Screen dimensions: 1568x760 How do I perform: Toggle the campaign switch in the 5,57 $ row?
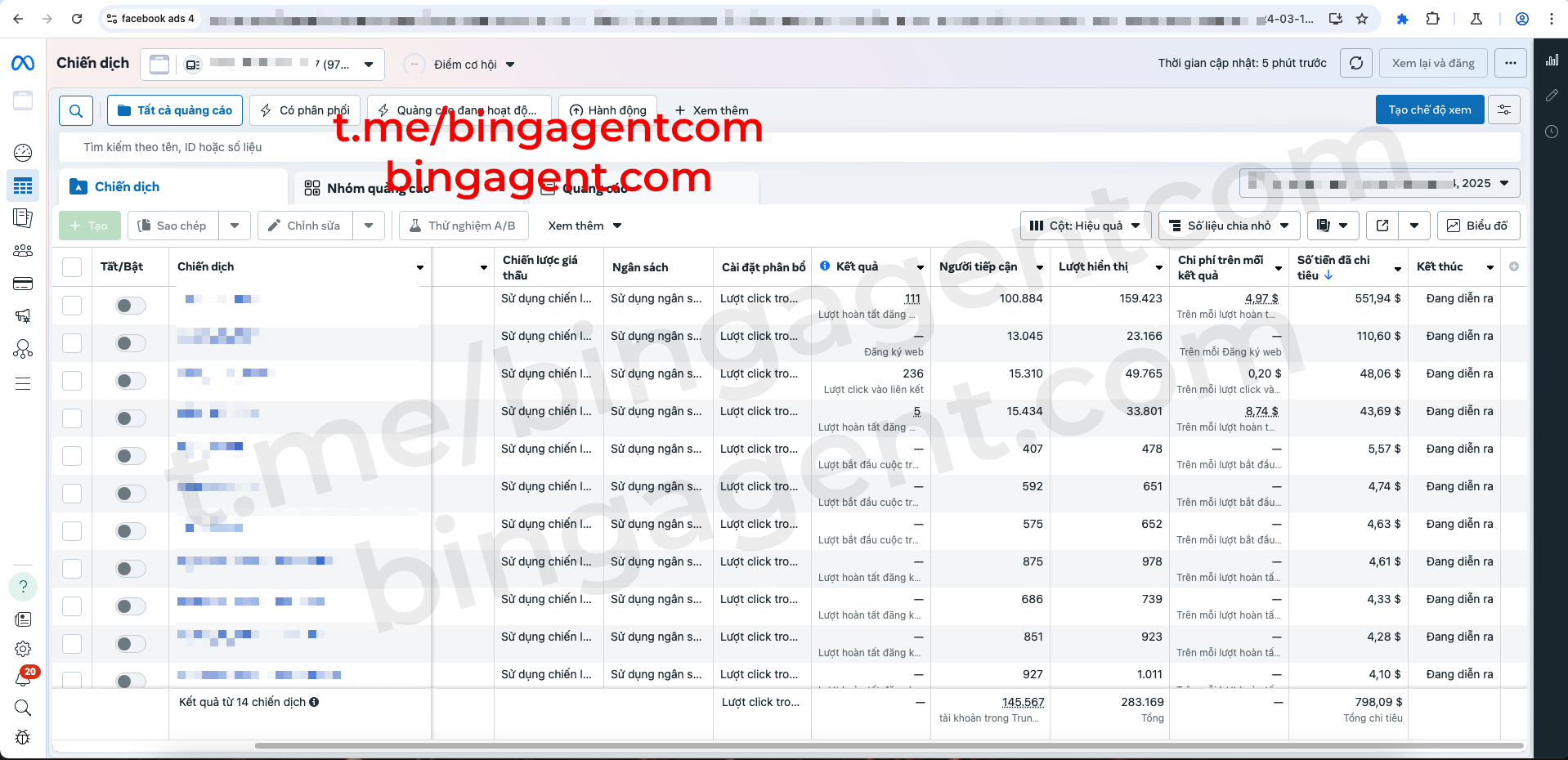click(130, 456)
